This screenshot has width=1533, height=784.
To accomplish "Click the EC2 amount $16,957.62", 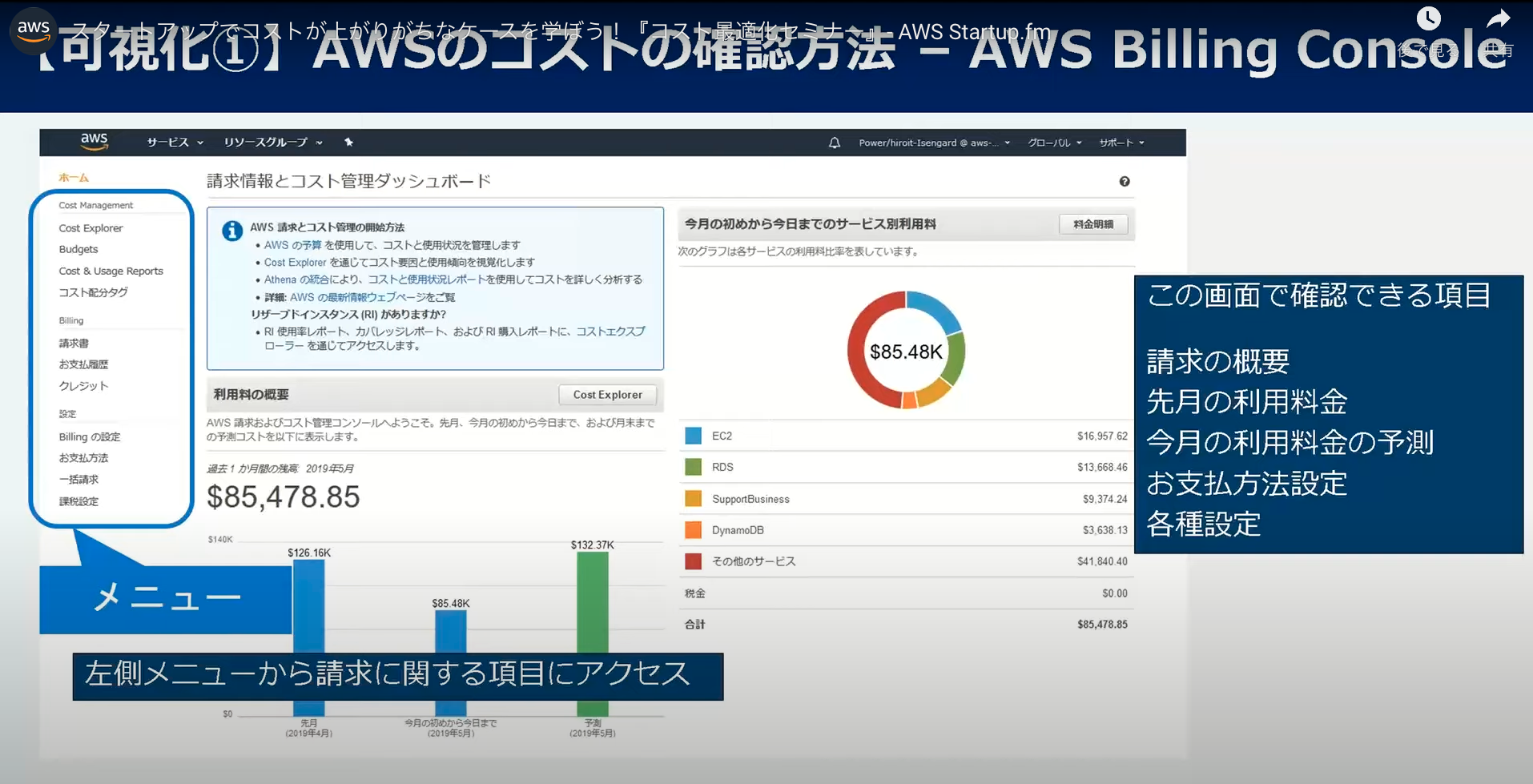I will tap(1102, 436).
